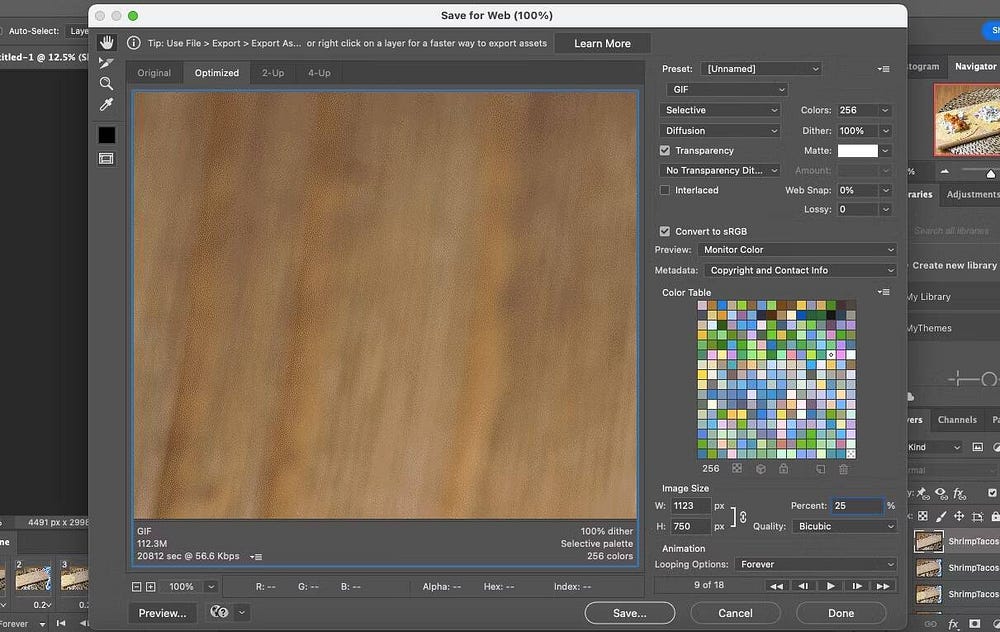
Task: Select the Eyedropper tool
Action: point(106,105)
